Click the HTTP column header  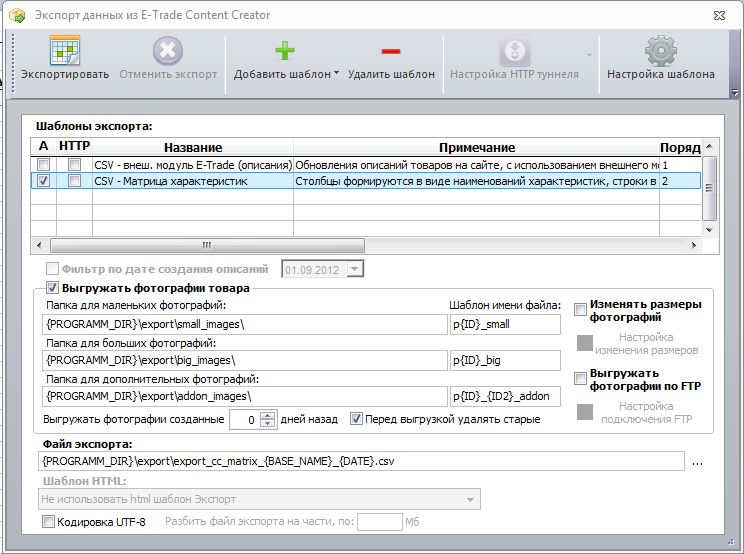(x=74, y=147)
